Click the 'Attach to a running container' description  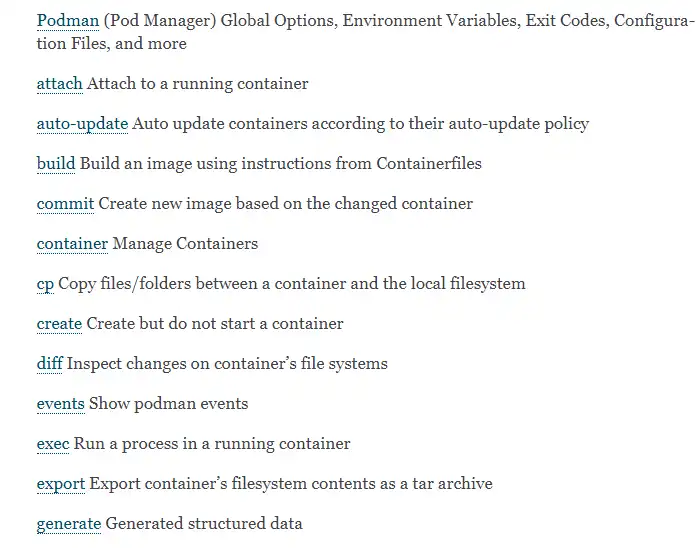point(198,84)
